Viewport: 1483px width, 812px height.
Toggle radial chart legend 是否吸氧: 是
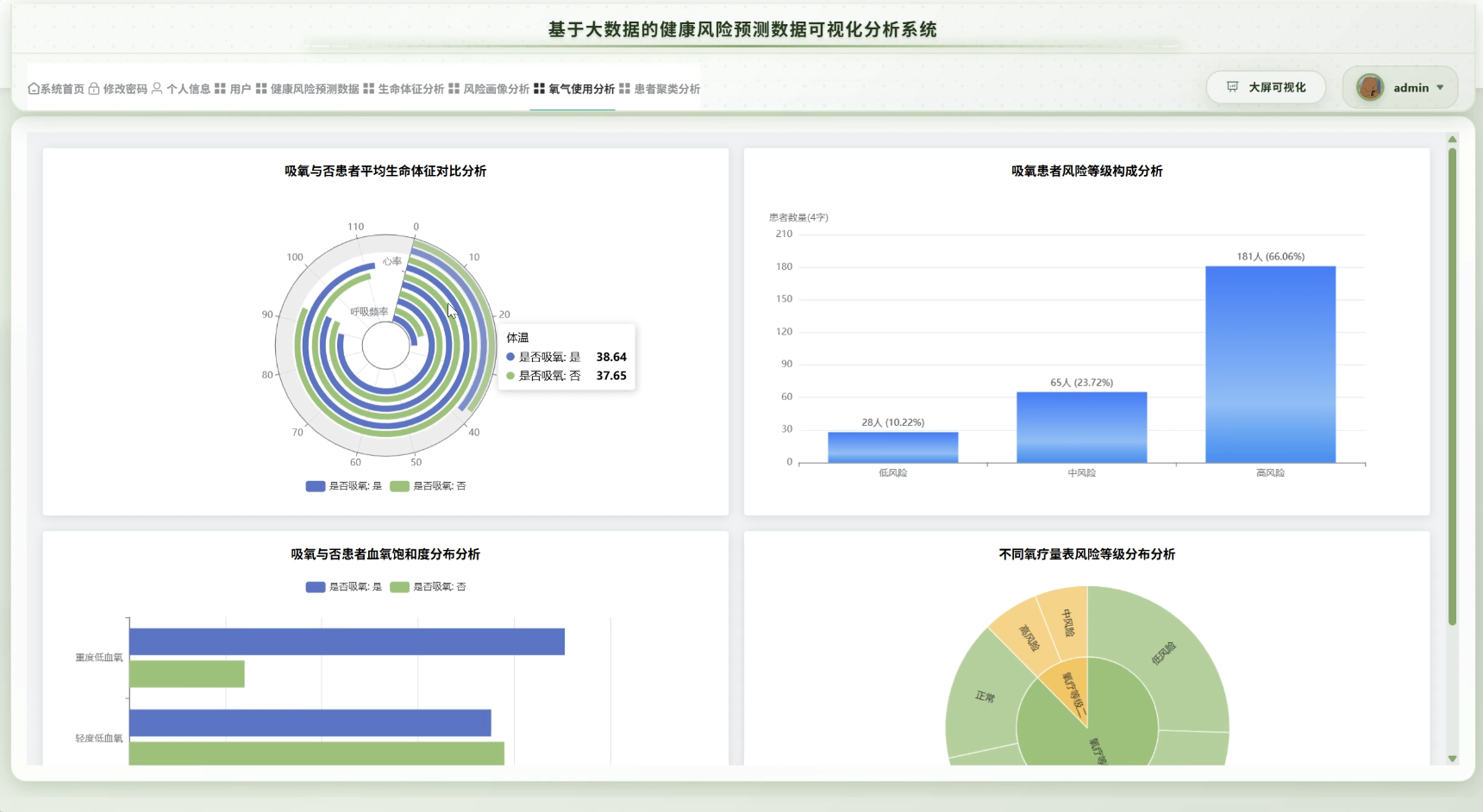pos(343,486)
